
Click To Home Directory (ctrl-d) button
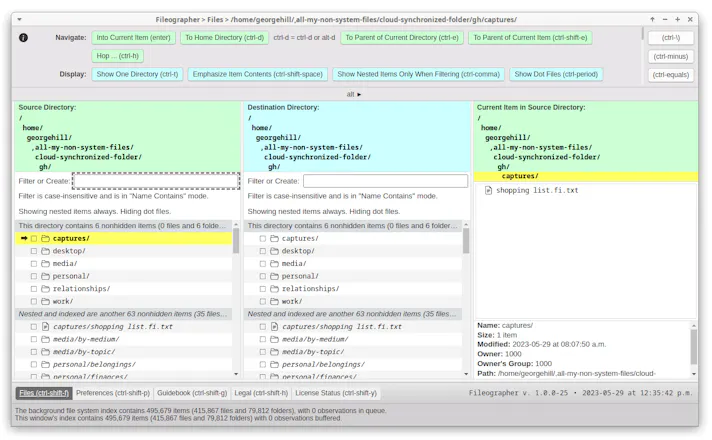[224, 38]
